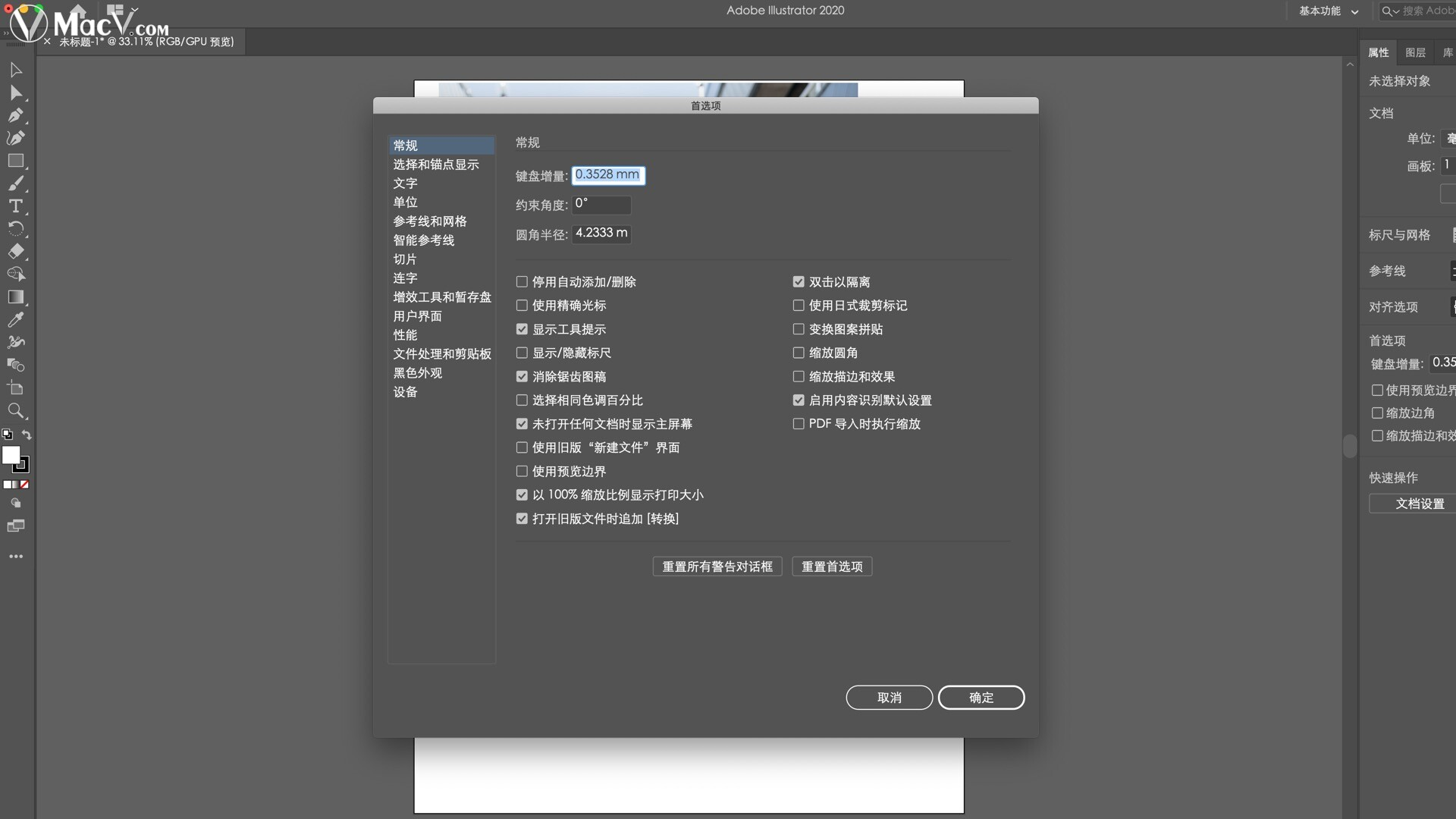
Task: Click 键盘增量 input field in dialog
Action: click(608, 175)
